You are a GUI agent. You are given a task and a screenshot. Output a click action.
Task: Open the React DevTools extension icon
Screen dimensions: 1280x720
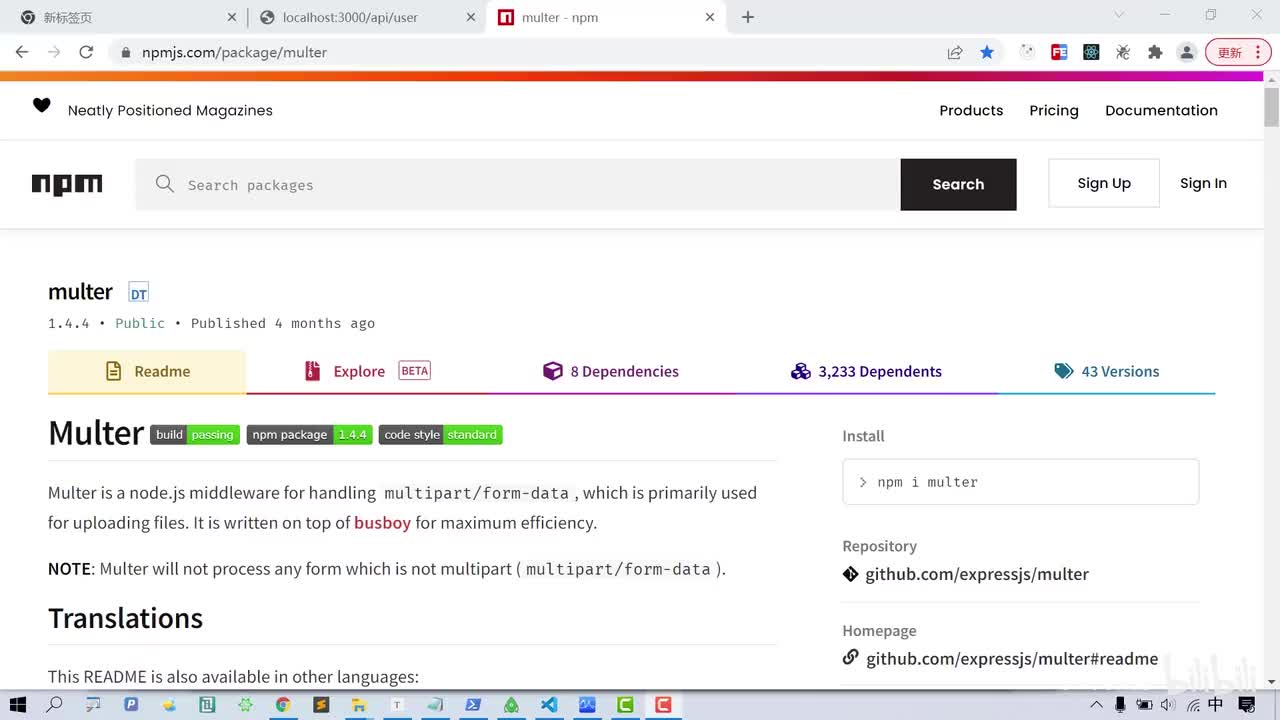(x=1091, y=52)
